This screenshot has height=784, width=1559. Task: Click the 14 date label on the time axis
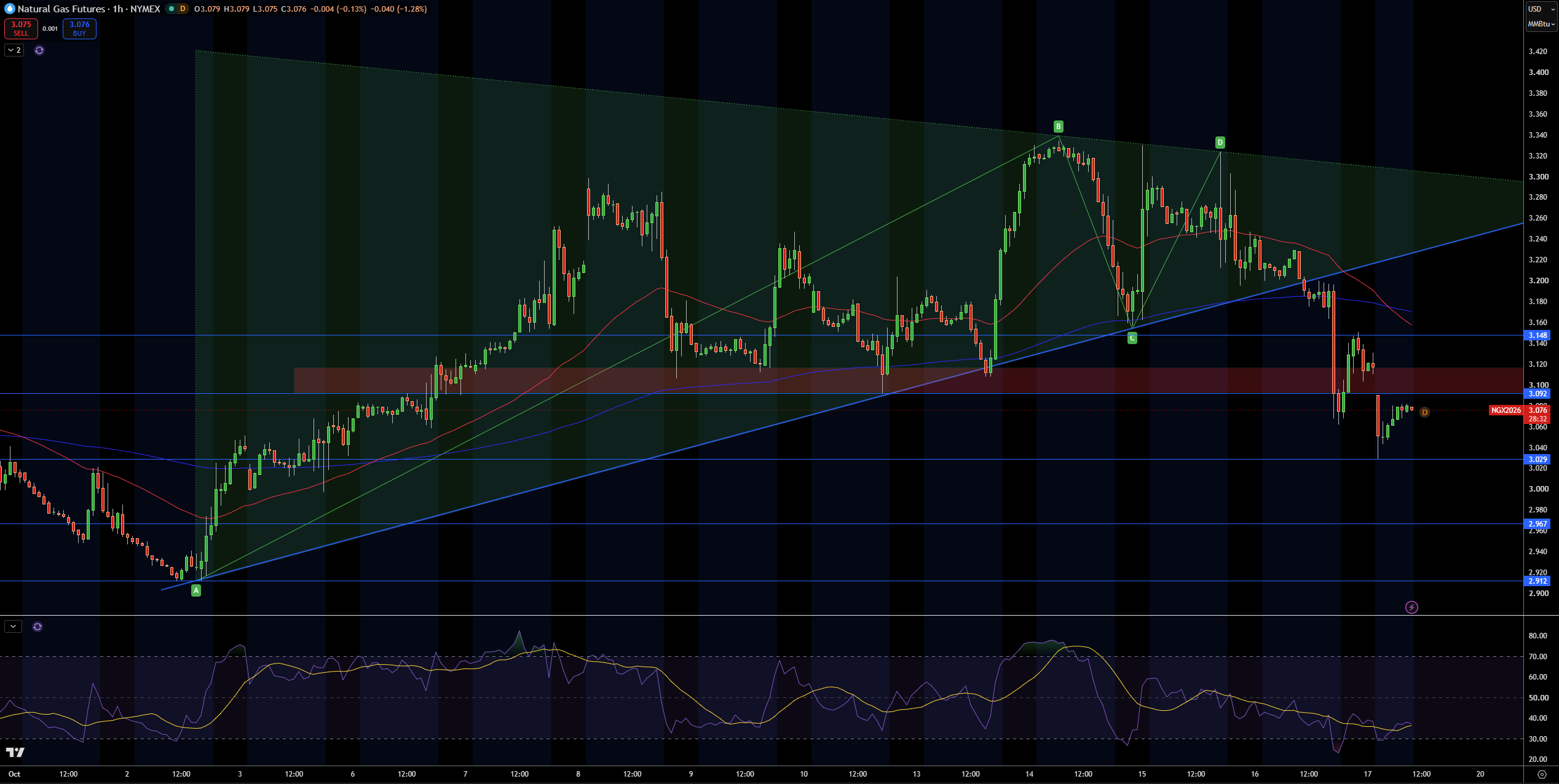(x=1029, y=774)
